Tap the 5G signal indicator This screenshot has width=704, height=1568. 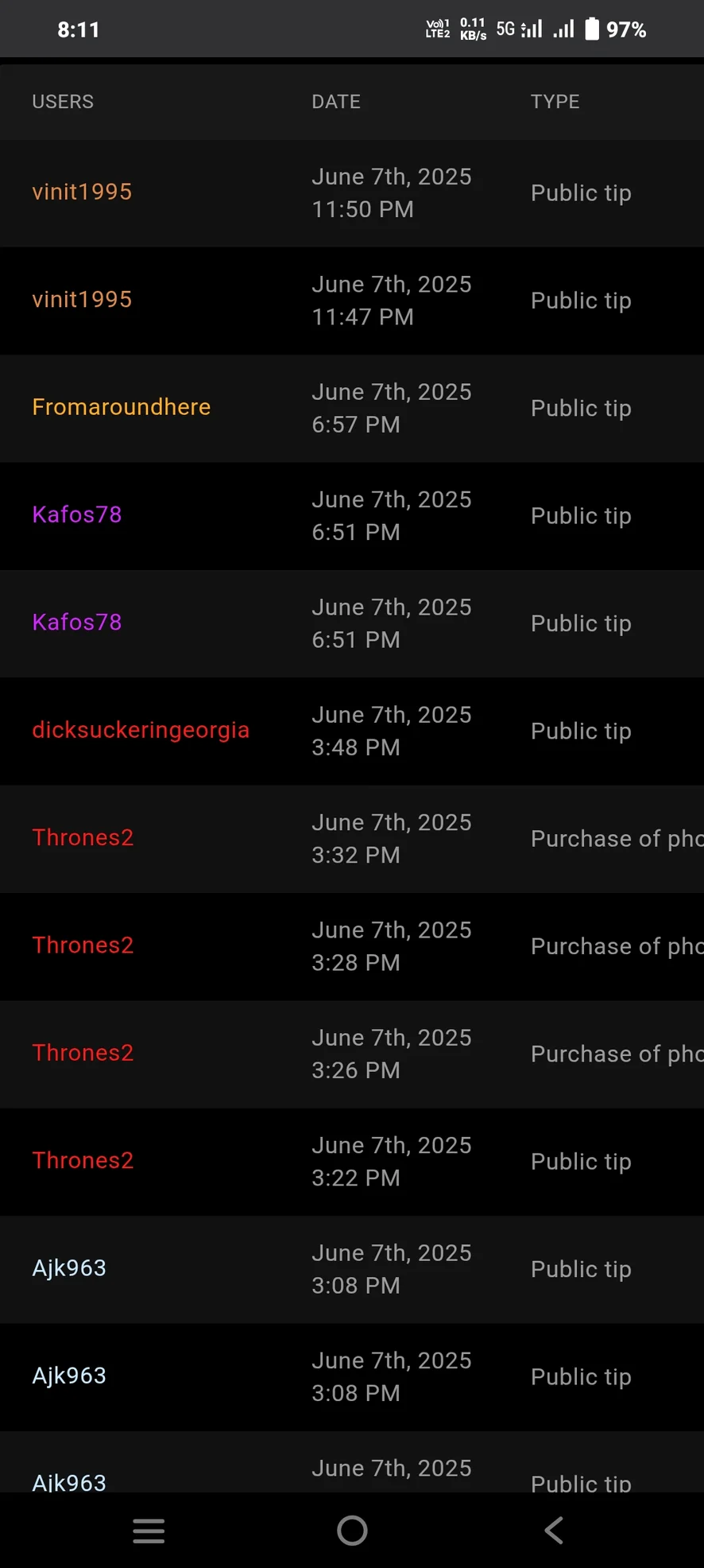(519, 29)
